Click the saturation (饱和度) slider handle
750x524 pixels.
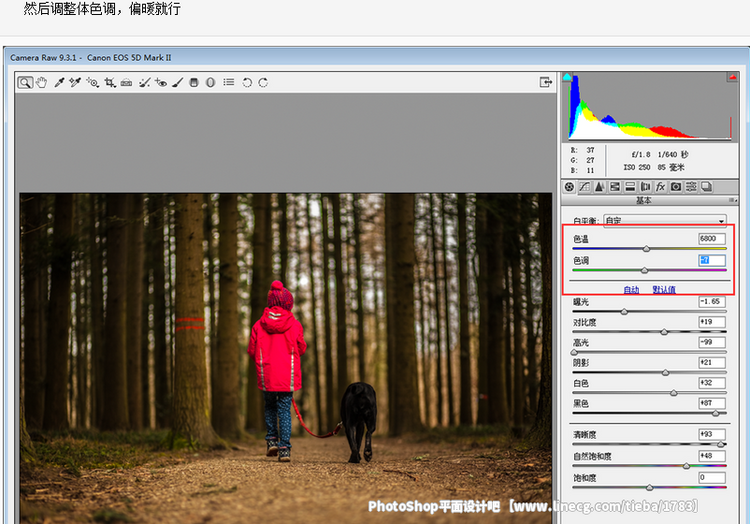click(650, 488)
